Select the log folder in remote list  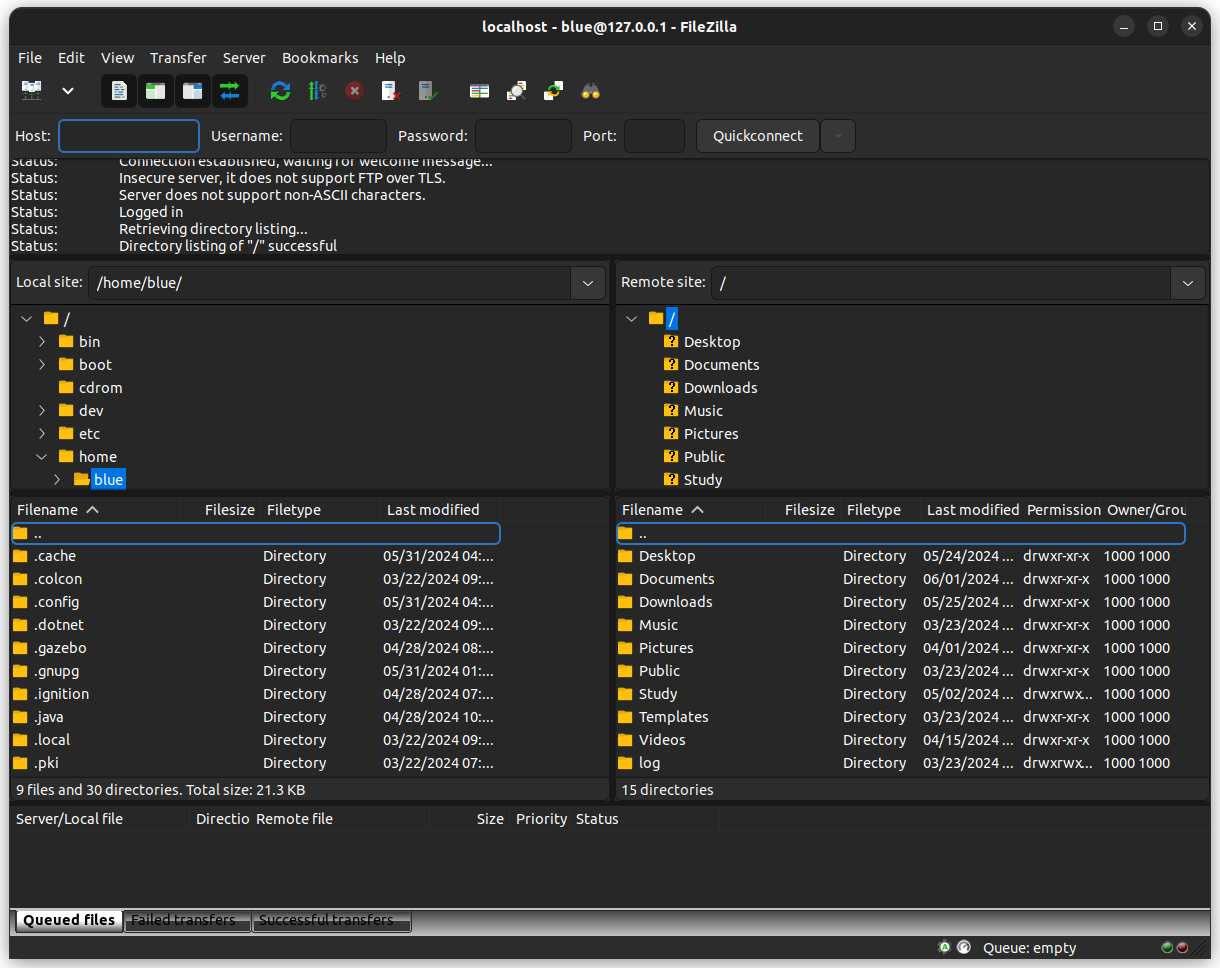tap(900, 763)
